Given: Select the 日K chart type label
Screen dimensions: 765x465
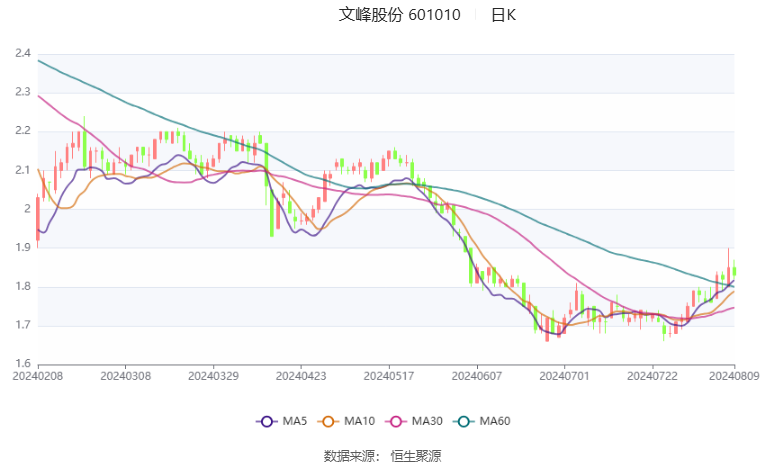Looking at the screenshot, I should pos(503,15).
